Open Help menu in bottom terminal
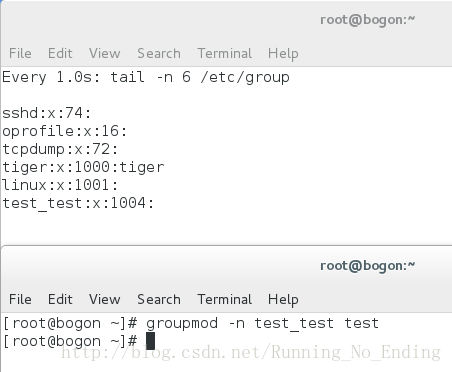452x372 pixels. tap(283, 300)
